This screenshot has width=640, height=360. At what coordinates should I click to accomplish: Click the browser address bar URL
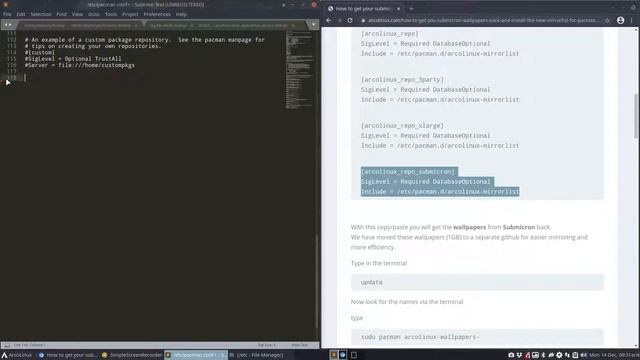point(484,20)
